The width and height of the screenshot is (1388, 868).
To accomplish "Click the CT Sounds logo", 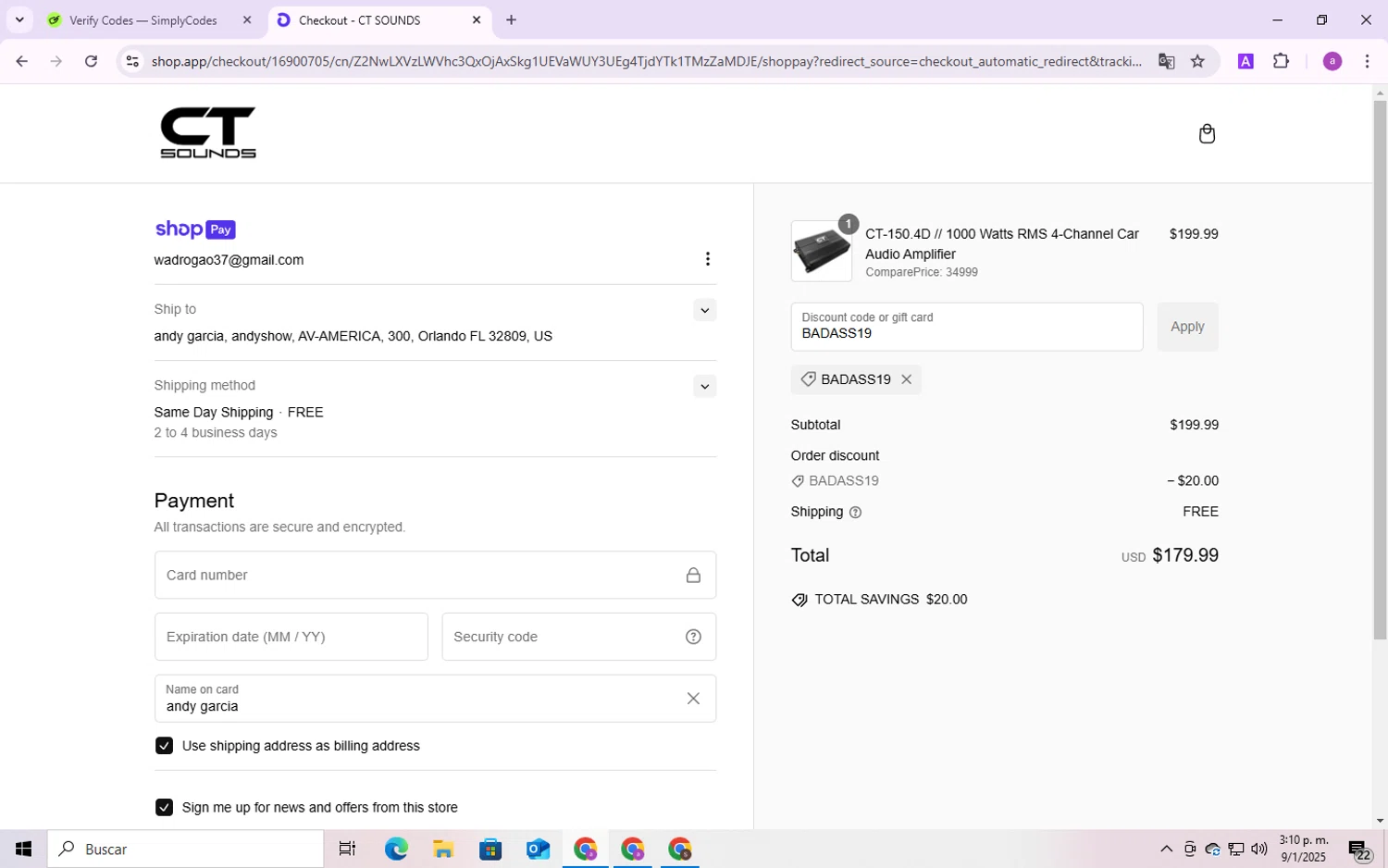I will point(208,132).
